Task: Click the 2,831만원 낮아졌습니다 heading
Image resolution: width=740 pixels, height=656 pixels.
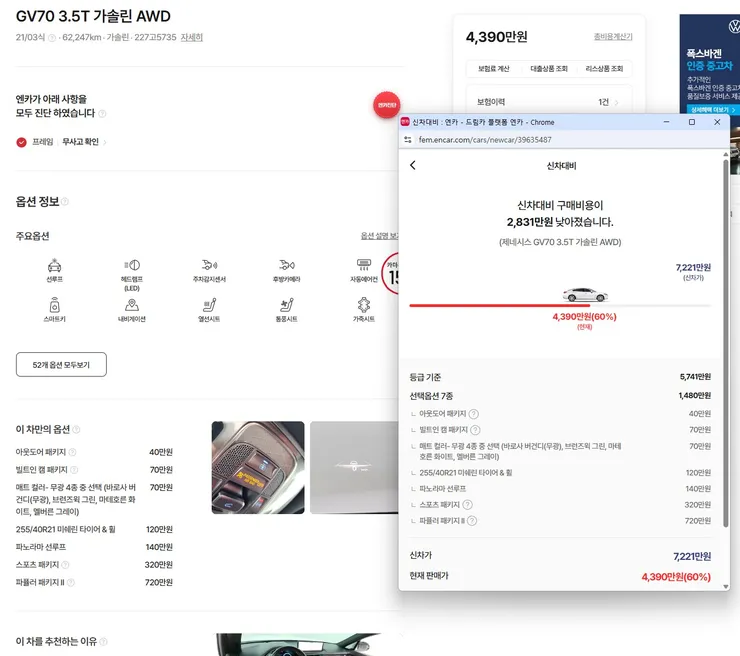Action: point(560,222)
